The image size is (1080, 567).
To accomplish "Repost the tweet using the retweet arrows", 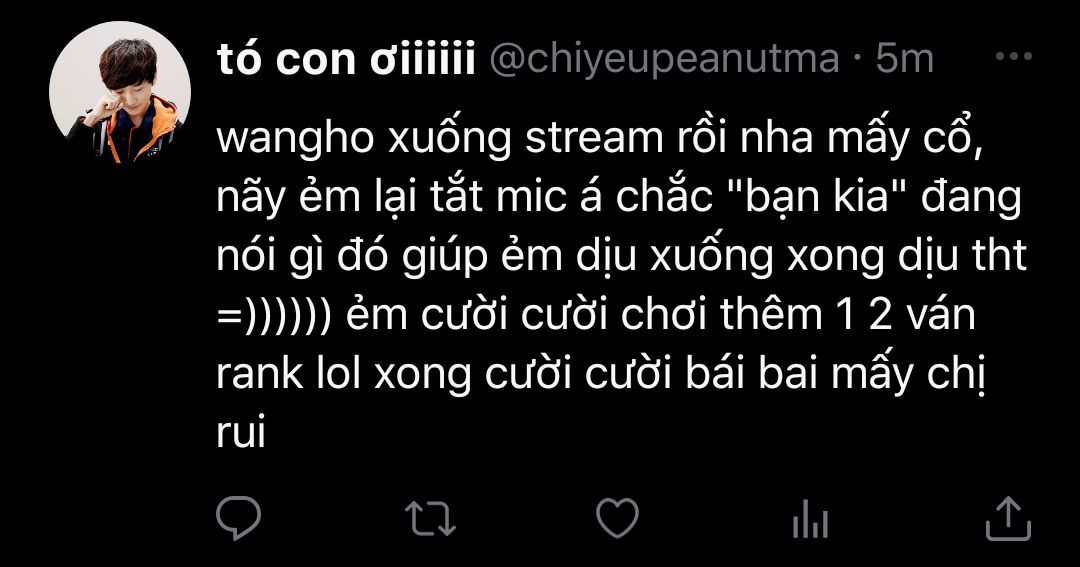I will point(430,519).
